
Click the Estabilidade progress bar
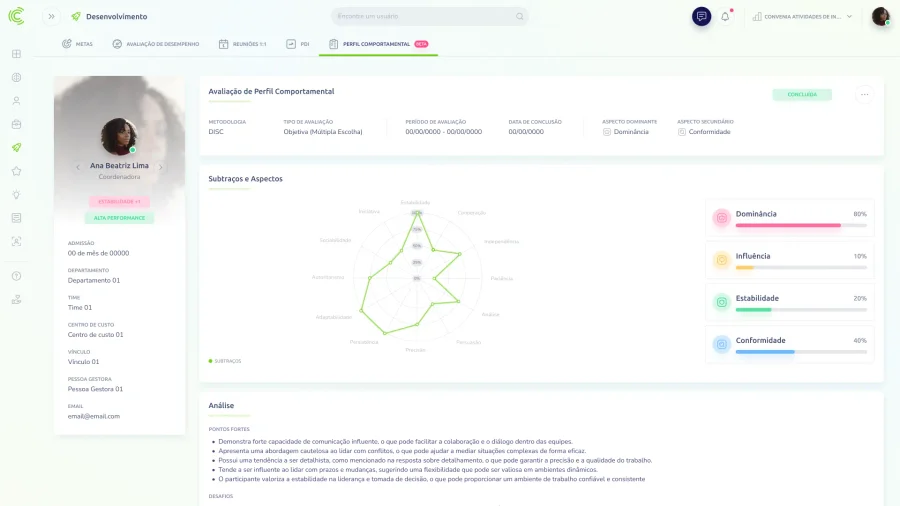[x=801, y=310]
